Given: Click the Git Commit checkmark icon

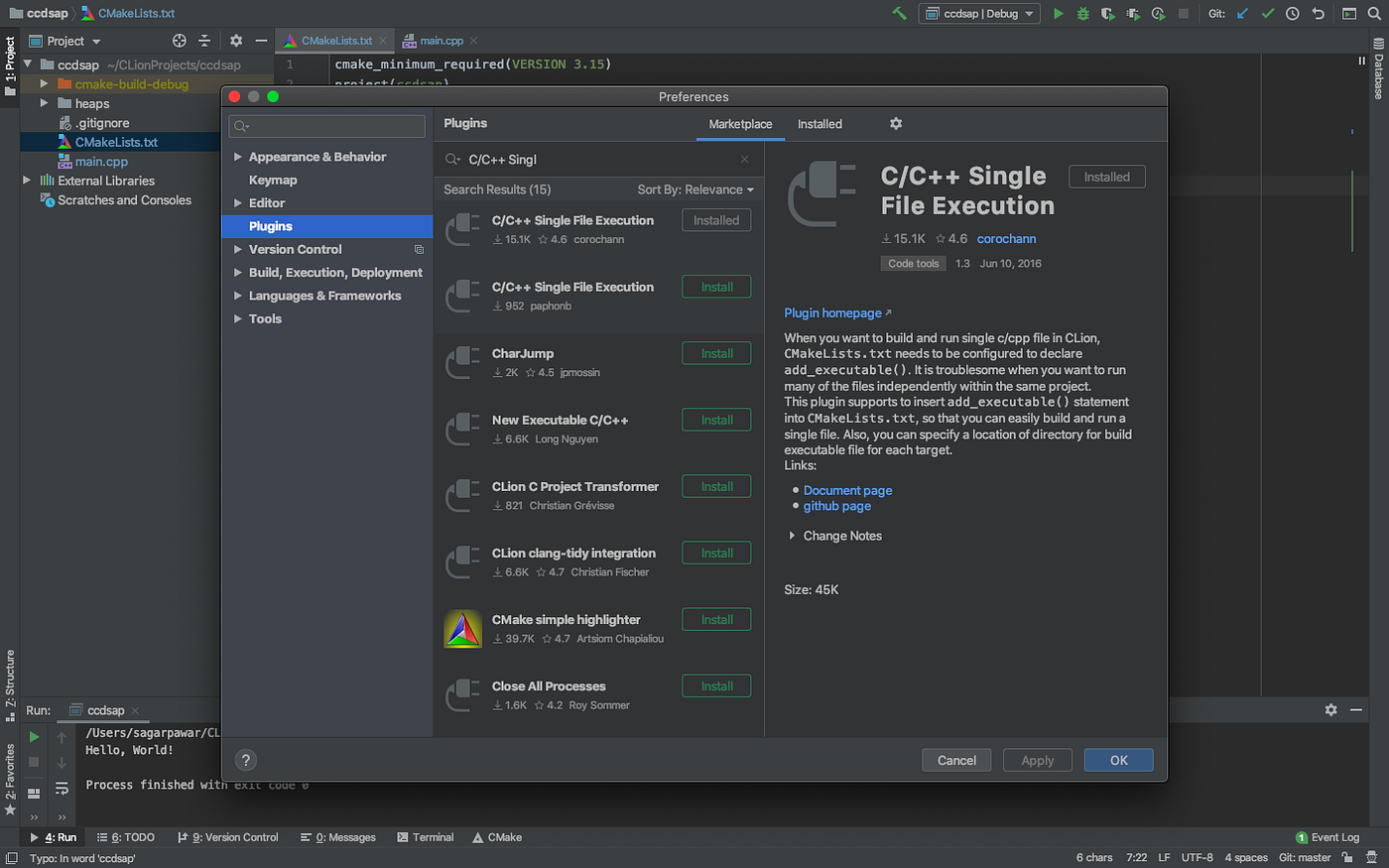Looking at the screenshot, I should pos(1268,14).
